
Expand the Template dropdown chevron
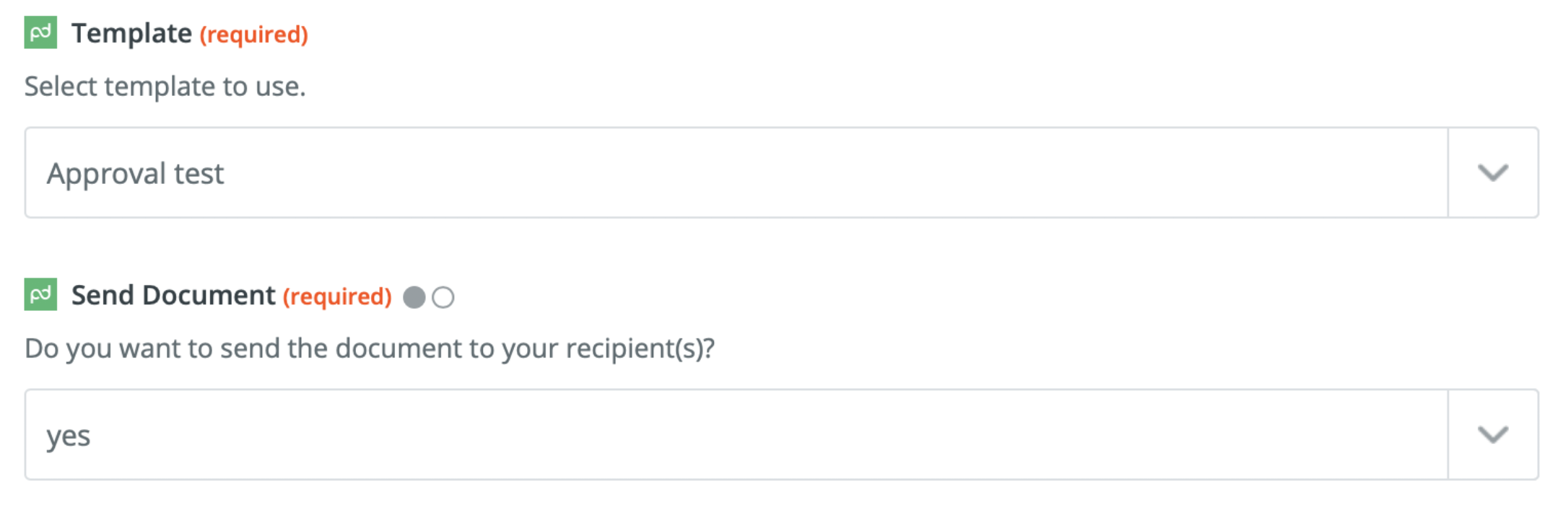pyautogui.click(x=1492, y=173)
